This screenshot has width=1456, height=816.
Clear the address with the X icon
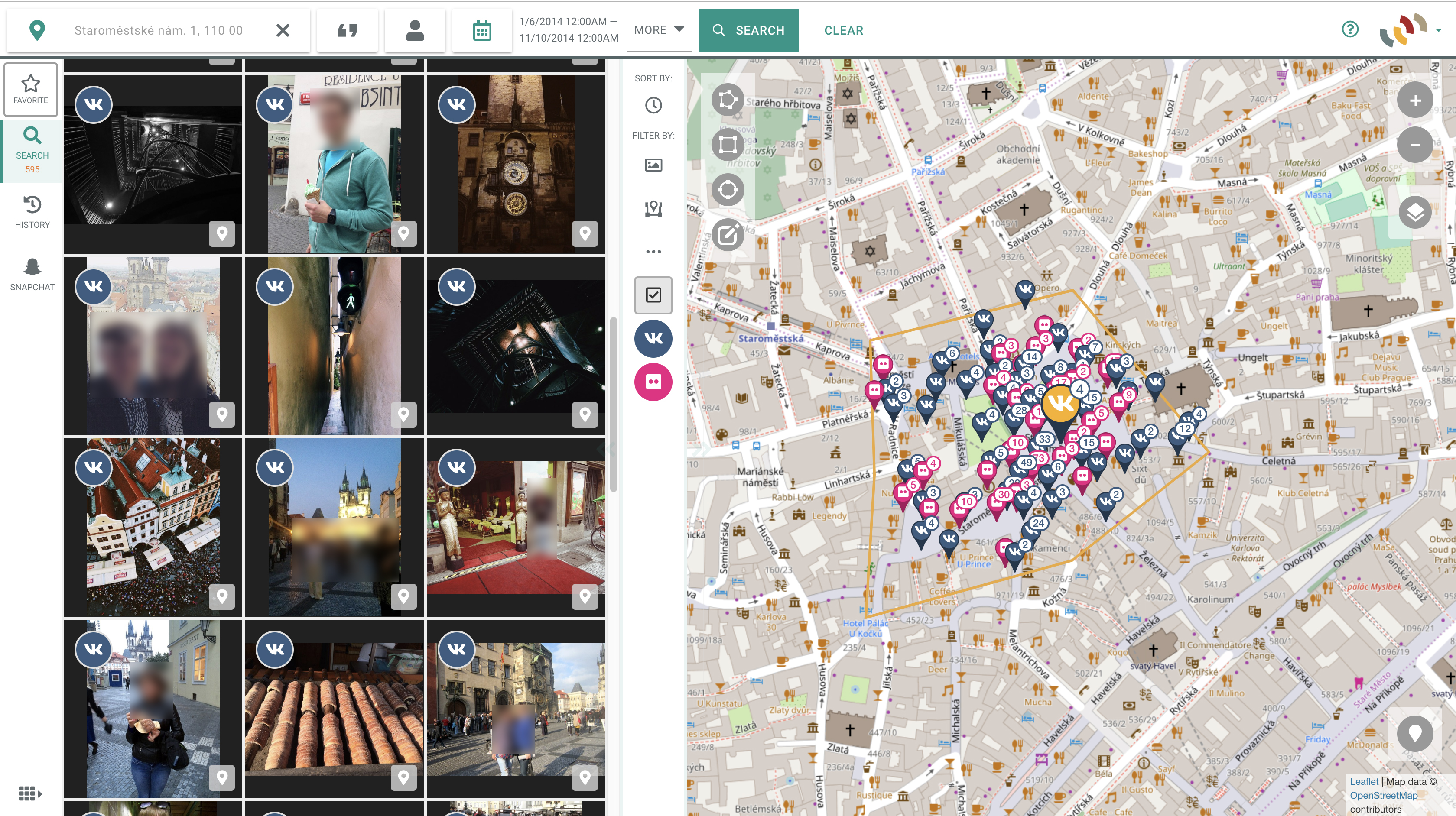point(283,30)
